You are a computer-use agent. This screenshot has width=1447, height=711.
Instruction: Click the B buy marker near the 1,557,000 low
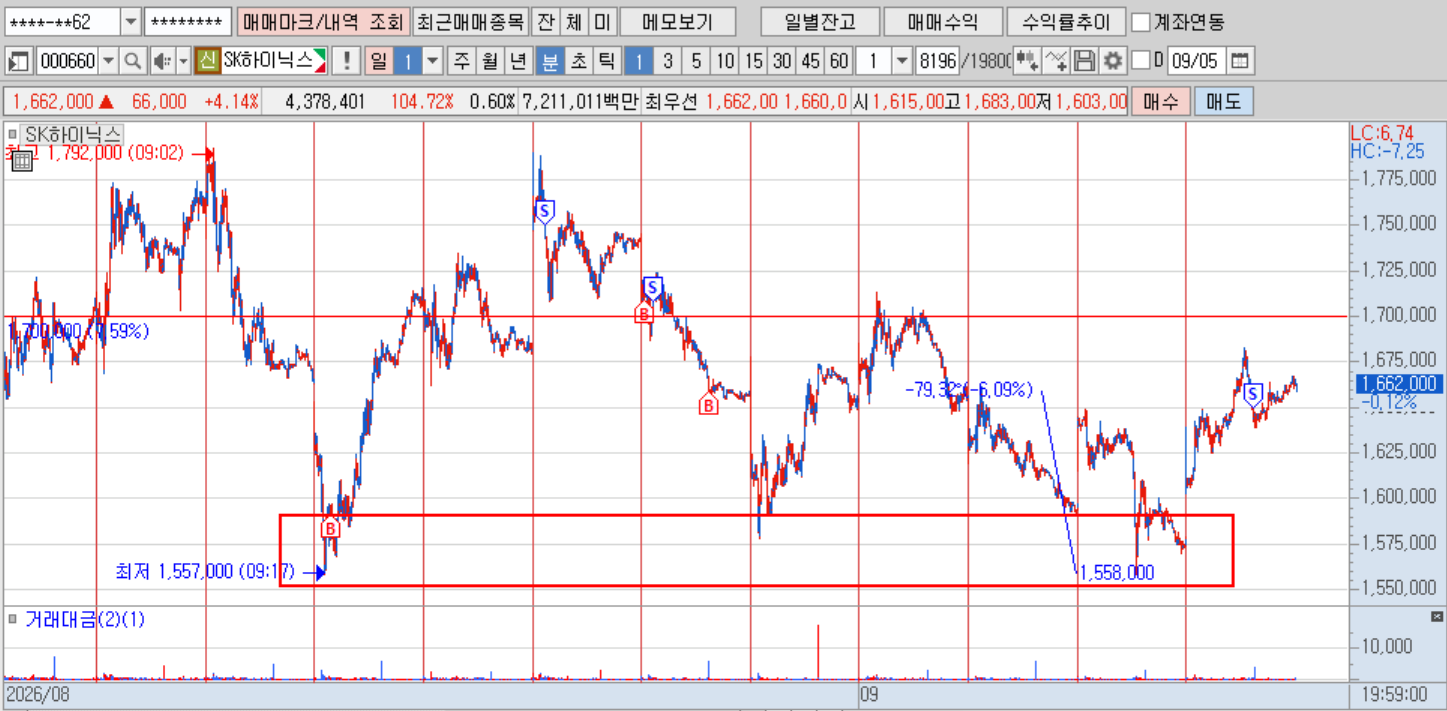tap(330, 528)
